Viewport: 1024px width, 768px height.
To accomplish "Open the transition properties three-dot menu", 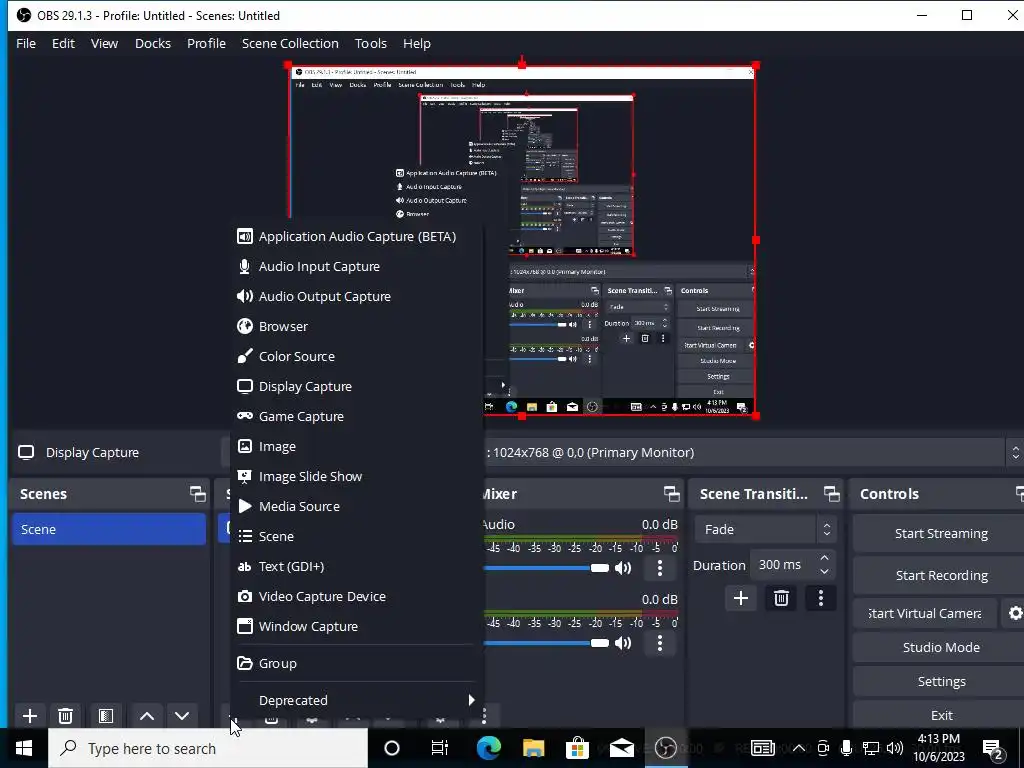I will pyautogui.click(x=821, y=598).
